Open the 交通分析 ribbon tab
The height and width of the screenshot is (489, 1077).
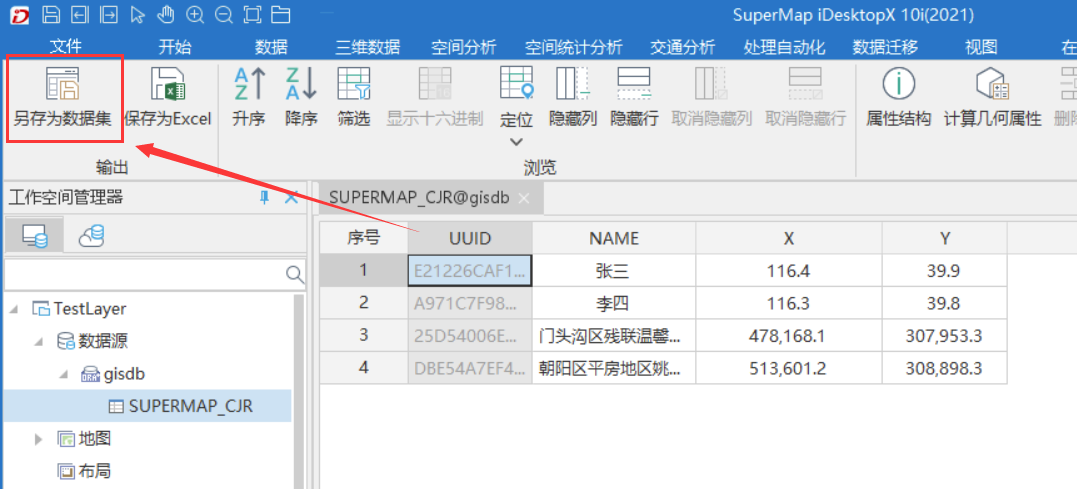pos(683,47)
